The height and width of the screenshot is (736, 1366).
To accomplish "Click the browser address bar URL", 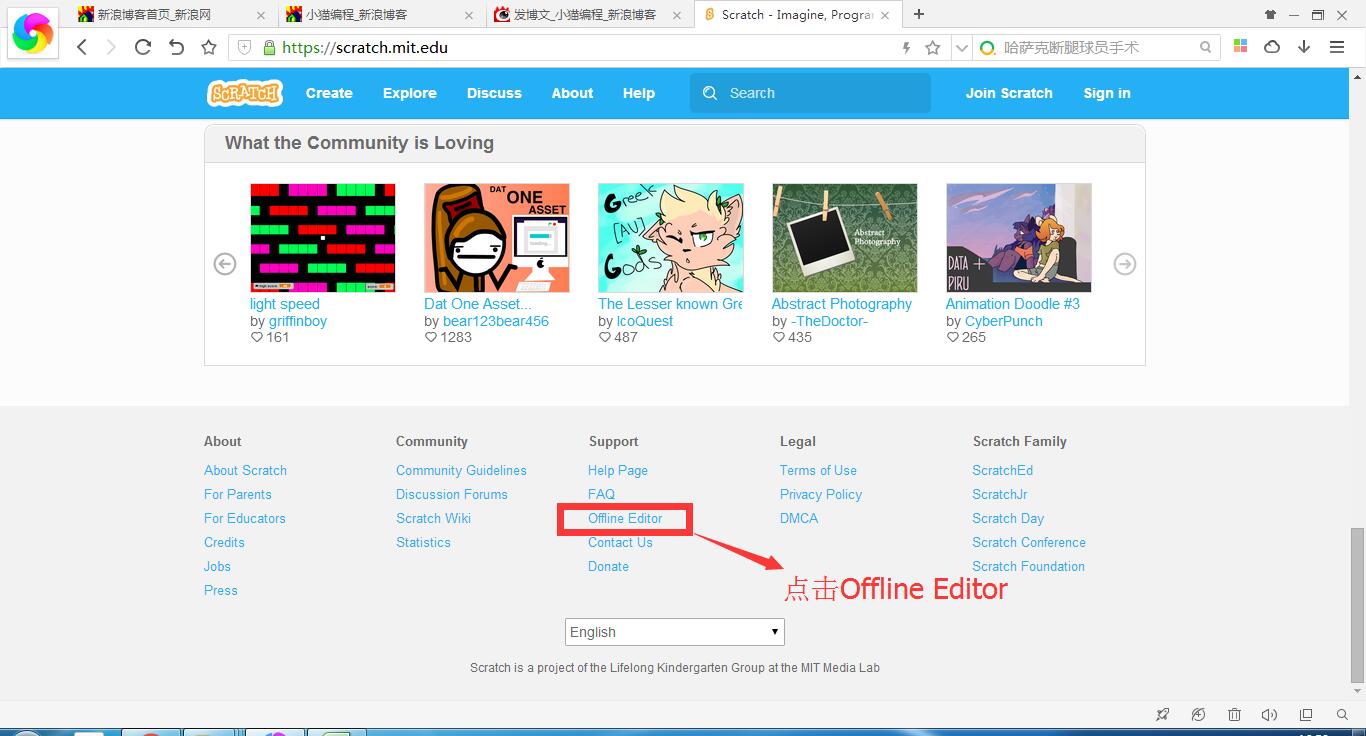I will pos(365,47).
